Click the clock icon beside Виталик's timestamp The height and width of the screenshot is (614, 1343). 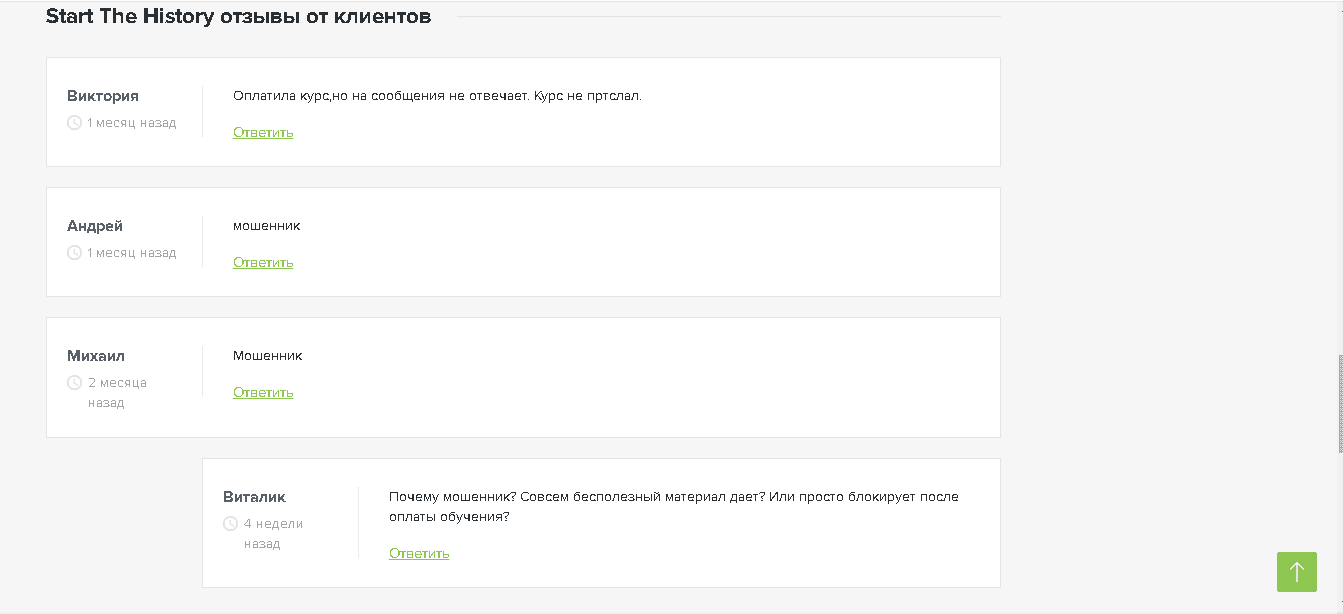228,522
